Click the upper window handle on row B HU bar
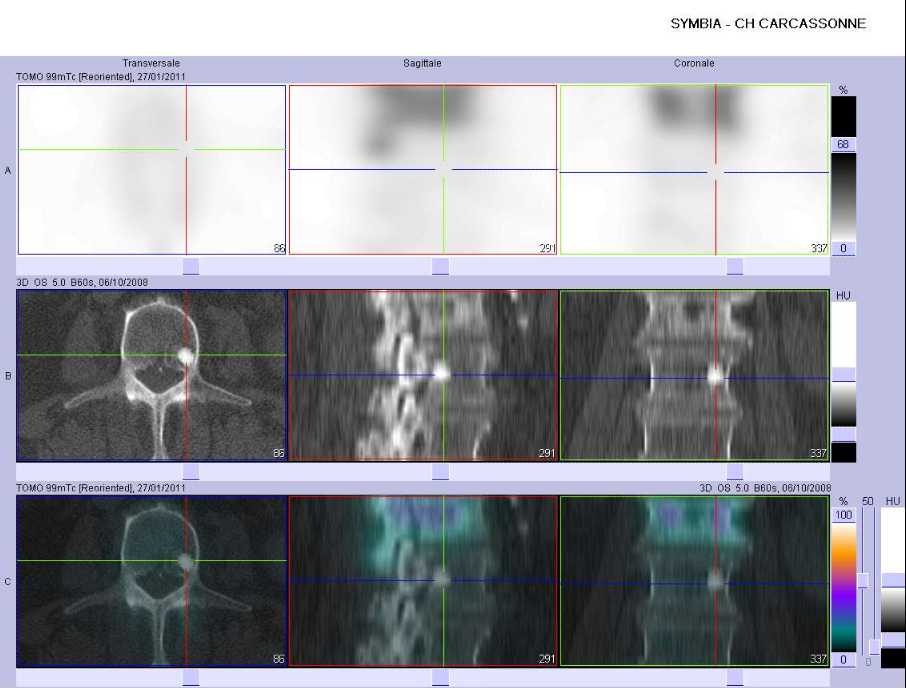906x688 pixels. [844, 374]
